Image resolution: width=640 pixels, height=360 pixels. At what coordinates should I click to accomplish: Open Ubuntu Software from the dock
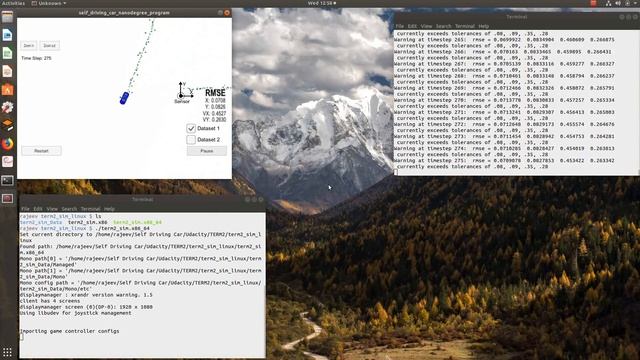click(7, 89)
